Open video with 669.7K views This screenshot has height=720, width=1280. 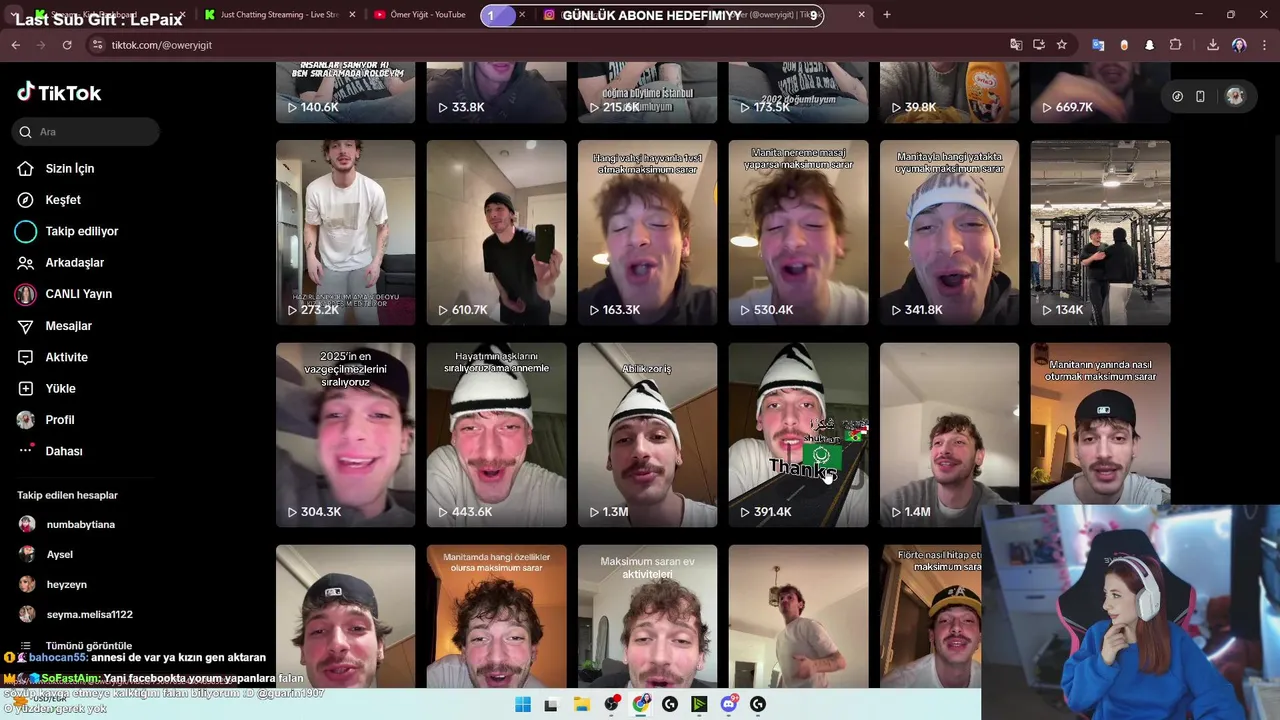click(x=1100, y=92)
